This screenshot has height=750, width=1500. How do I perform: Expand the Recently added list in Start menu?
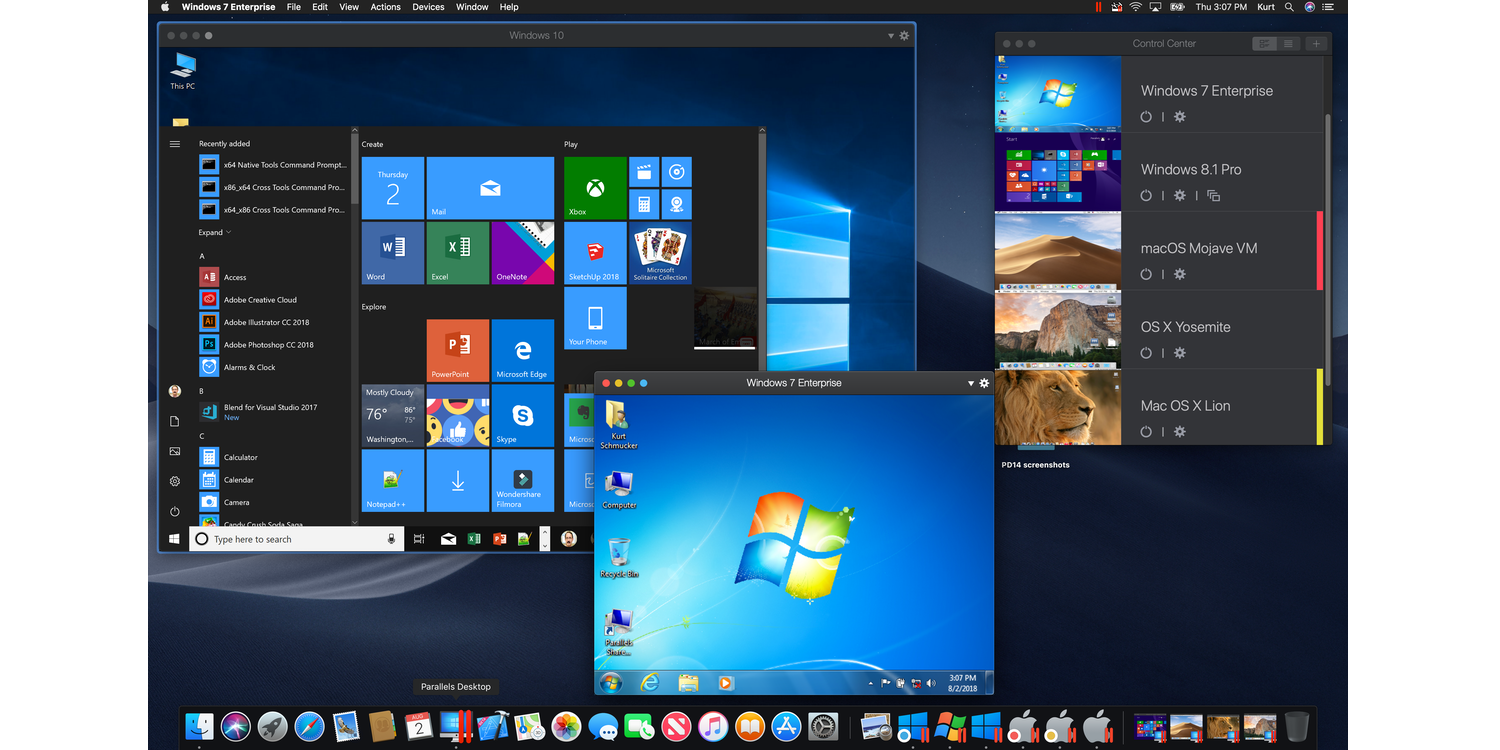click(x=214, y=232)
